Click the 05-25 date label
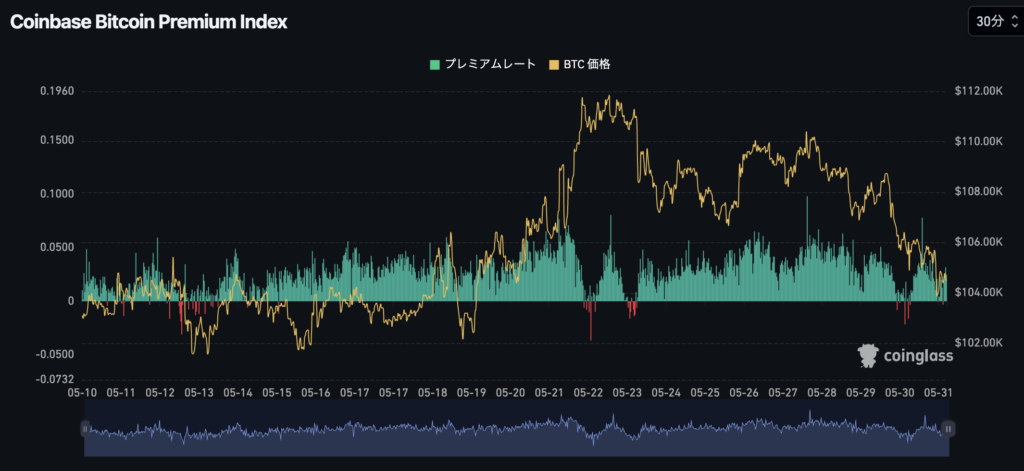 click(x=705, y=393)
